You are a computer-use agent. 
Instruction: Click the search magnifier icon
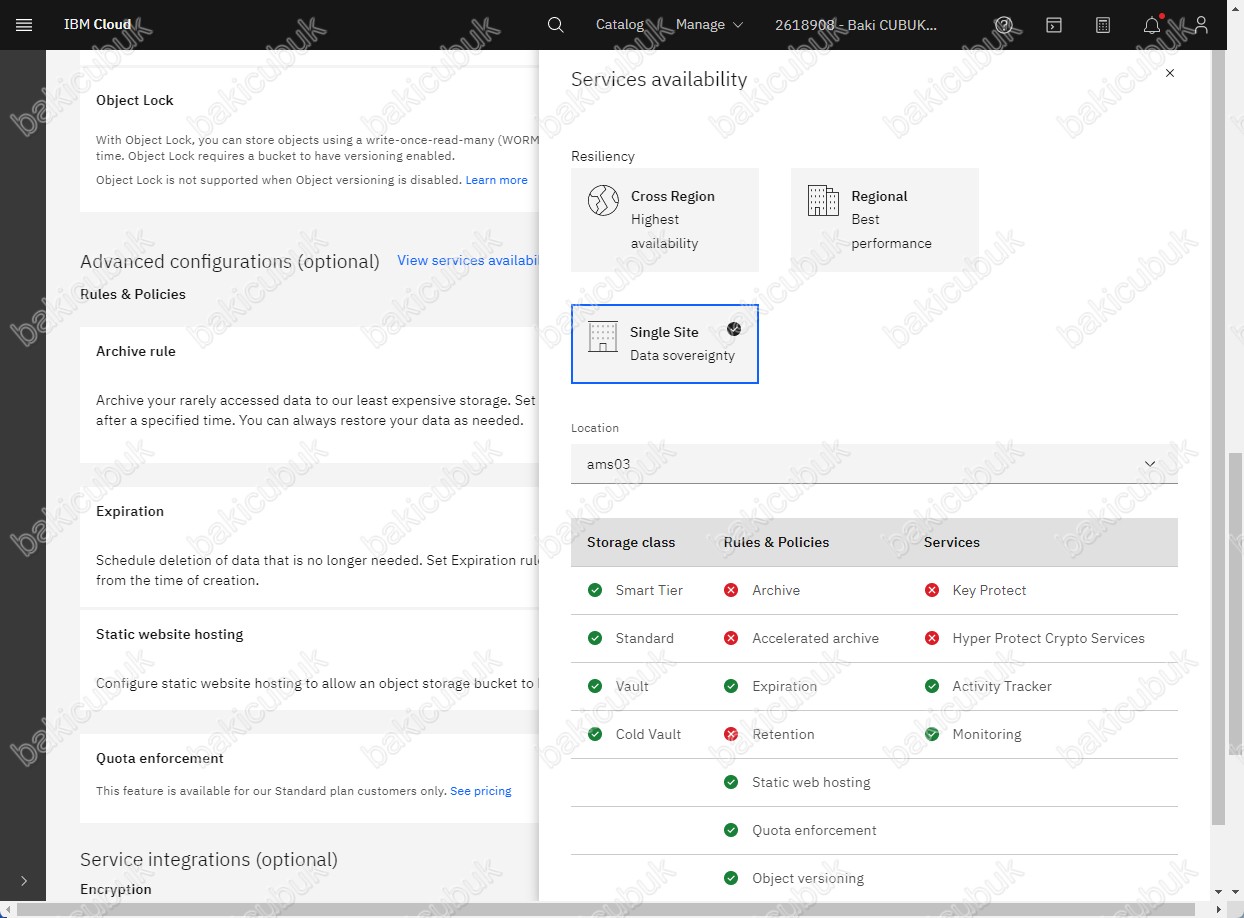(556, 25)
